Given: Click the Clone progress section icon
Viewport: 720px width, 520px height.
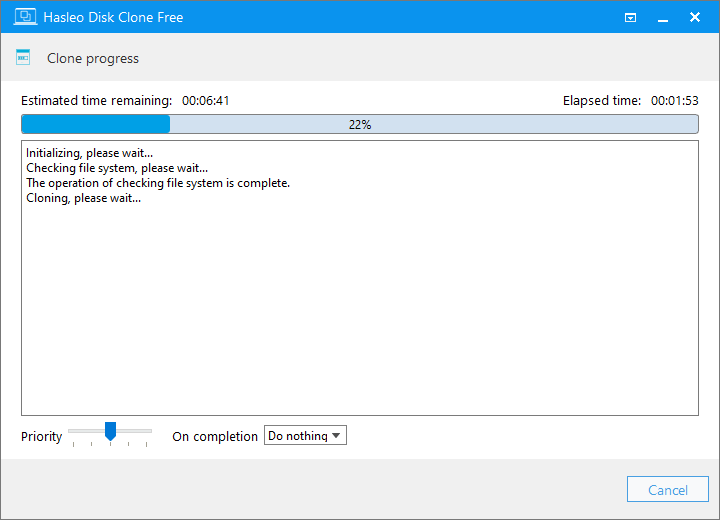Looking at the screenshot, I should tap(23, 57).
